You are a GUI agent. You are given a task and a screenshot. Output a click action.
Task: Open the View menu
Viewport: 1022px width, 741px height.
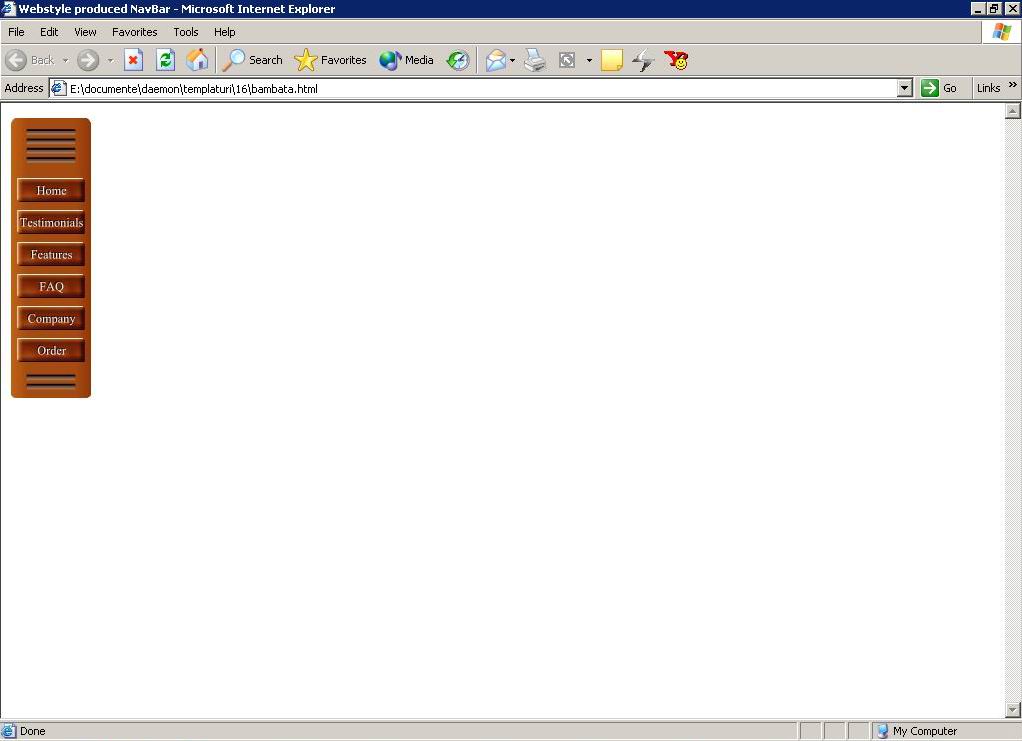pyautogui.click(x=85, y=32)
